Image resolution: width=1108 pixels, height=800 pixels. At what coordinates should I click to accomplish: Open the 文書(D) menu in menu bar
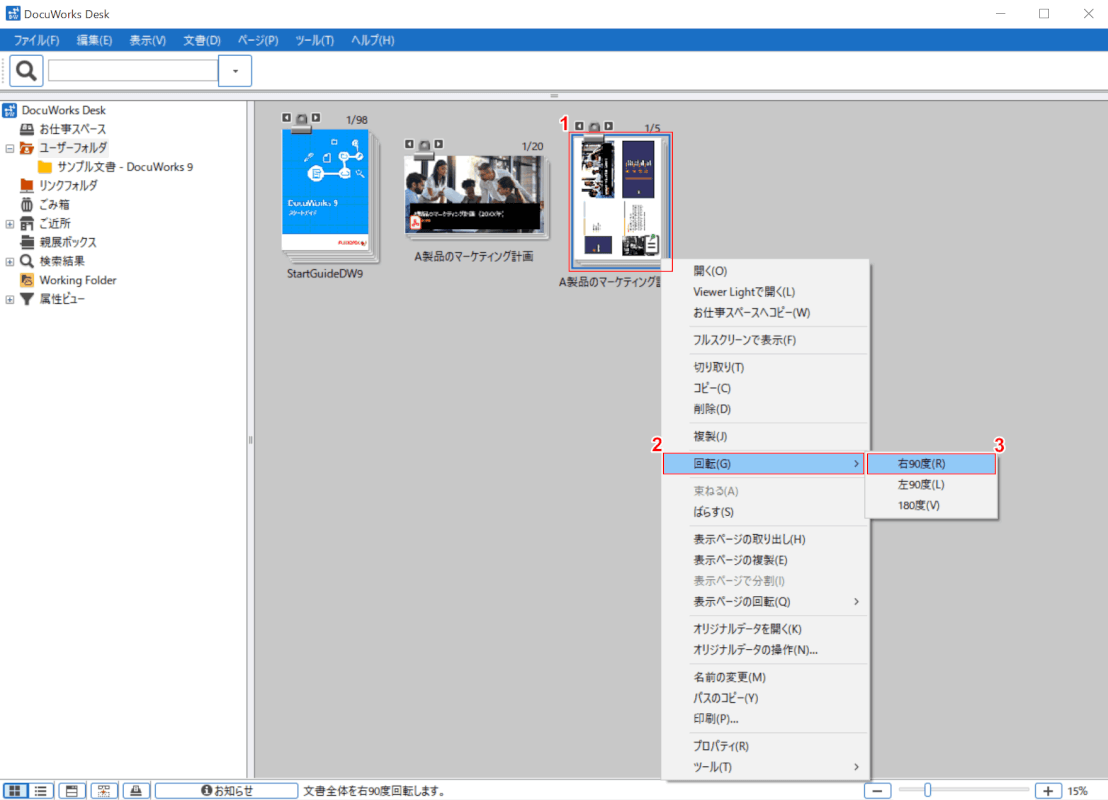tap(201, 40)
